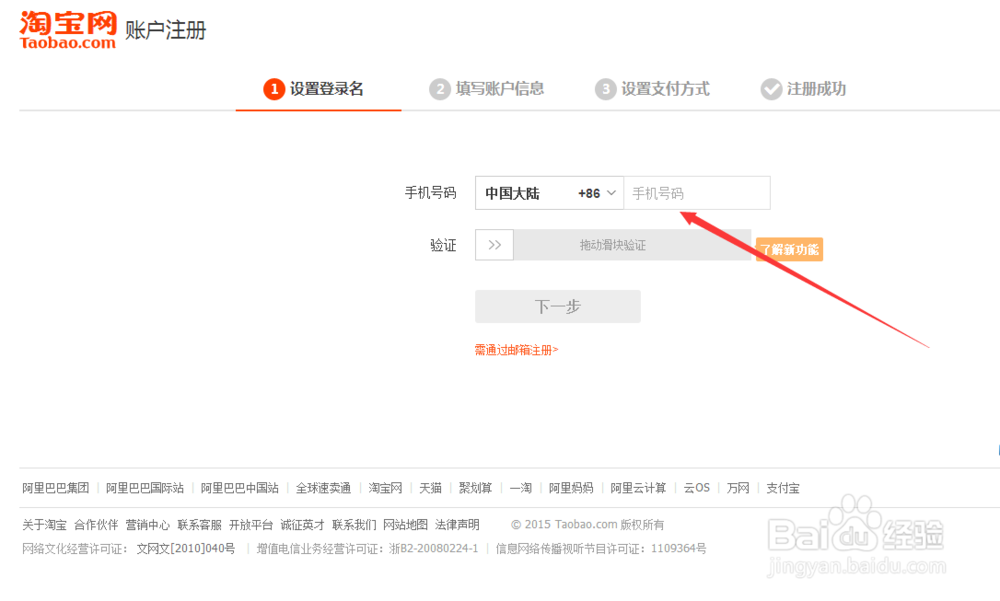Open the 阿里巴巴中国站 footer link
The width and height of the screenshot is (1000, 601).
click(x=240, y=488)
